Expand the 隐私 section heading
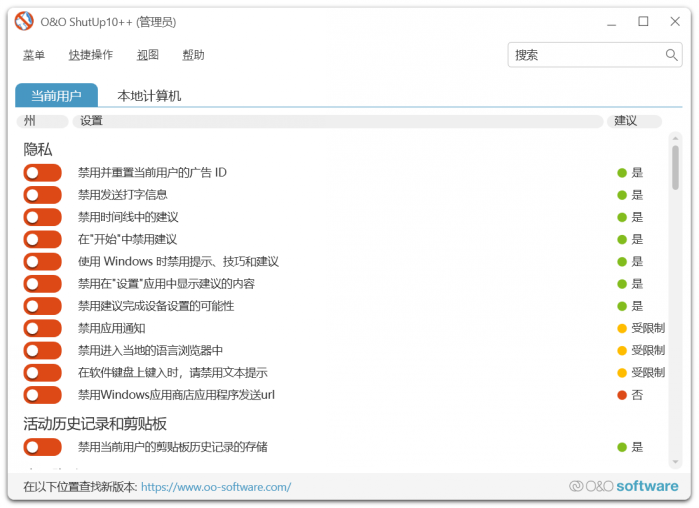Image resolution: width=699 pixels, height=508 pixels. click(38, 149)
